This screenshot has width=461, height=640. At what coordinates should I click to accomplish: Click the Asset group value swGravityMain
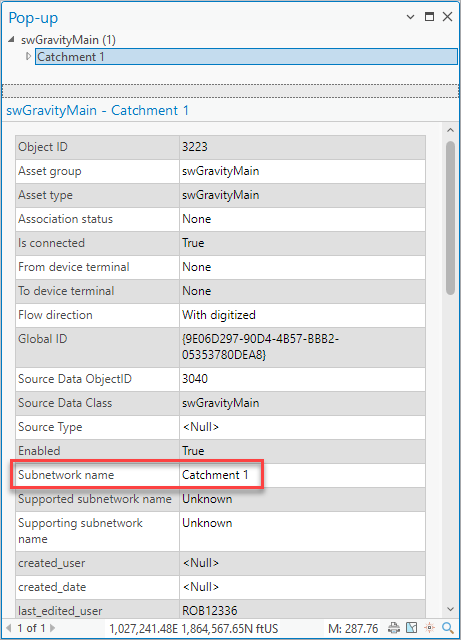tap(220, 171)
